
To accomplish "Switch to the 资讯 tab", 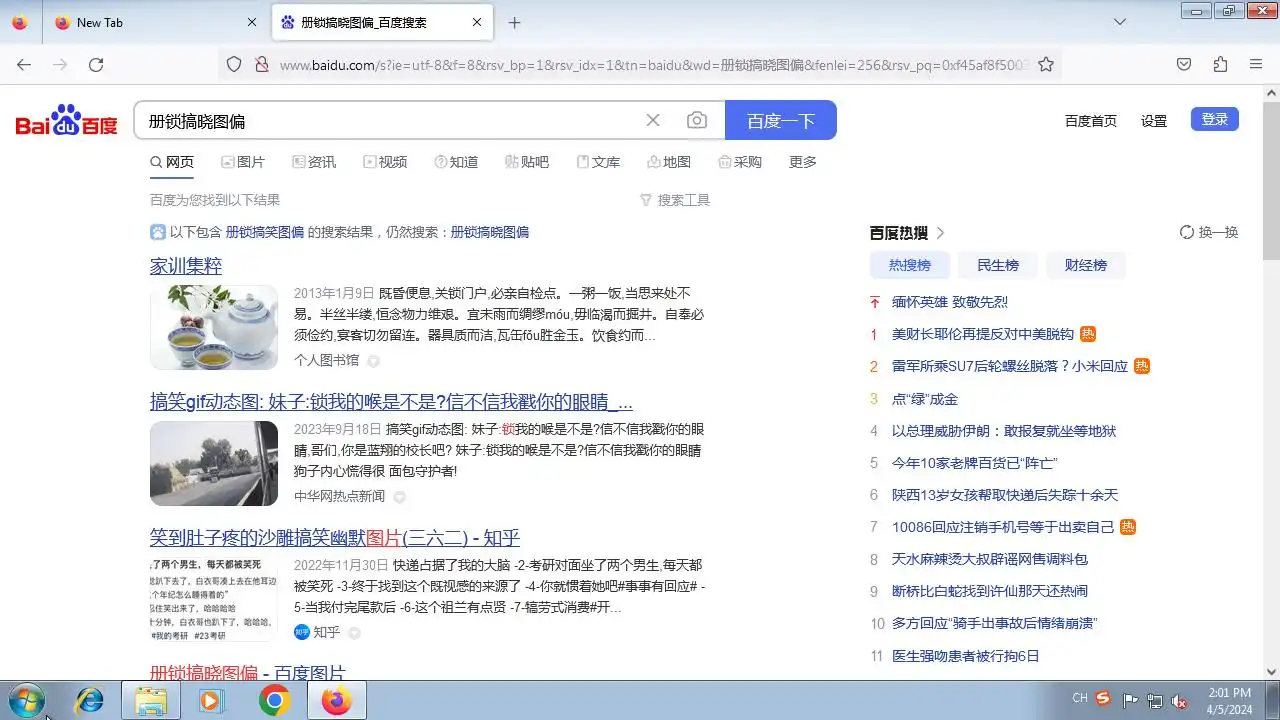I will point(314,162).
